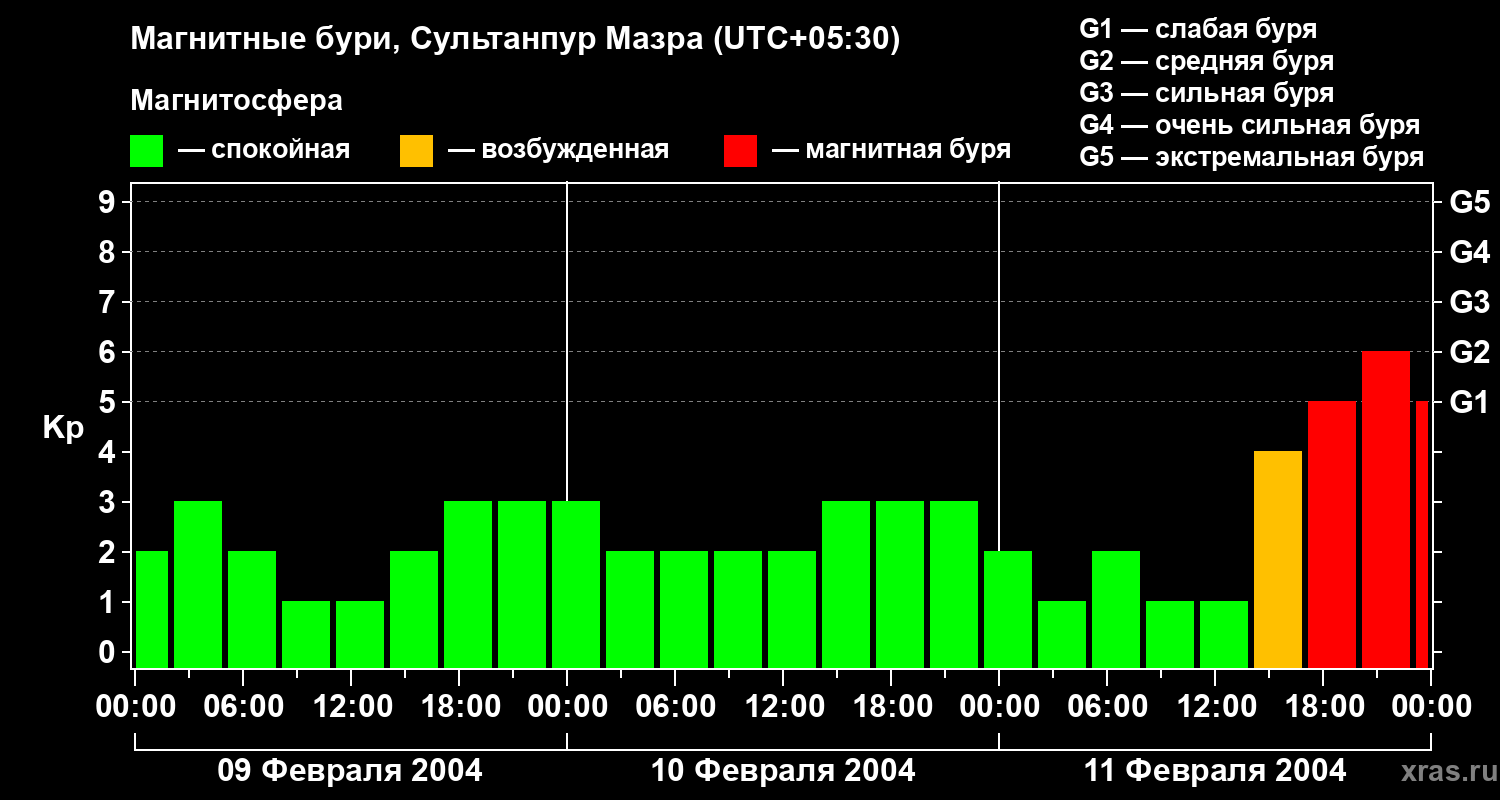1500x800 pixels.
Task: Click the '06:00' time label for 11 Февраля
Action: click(x=1107, y=707)
